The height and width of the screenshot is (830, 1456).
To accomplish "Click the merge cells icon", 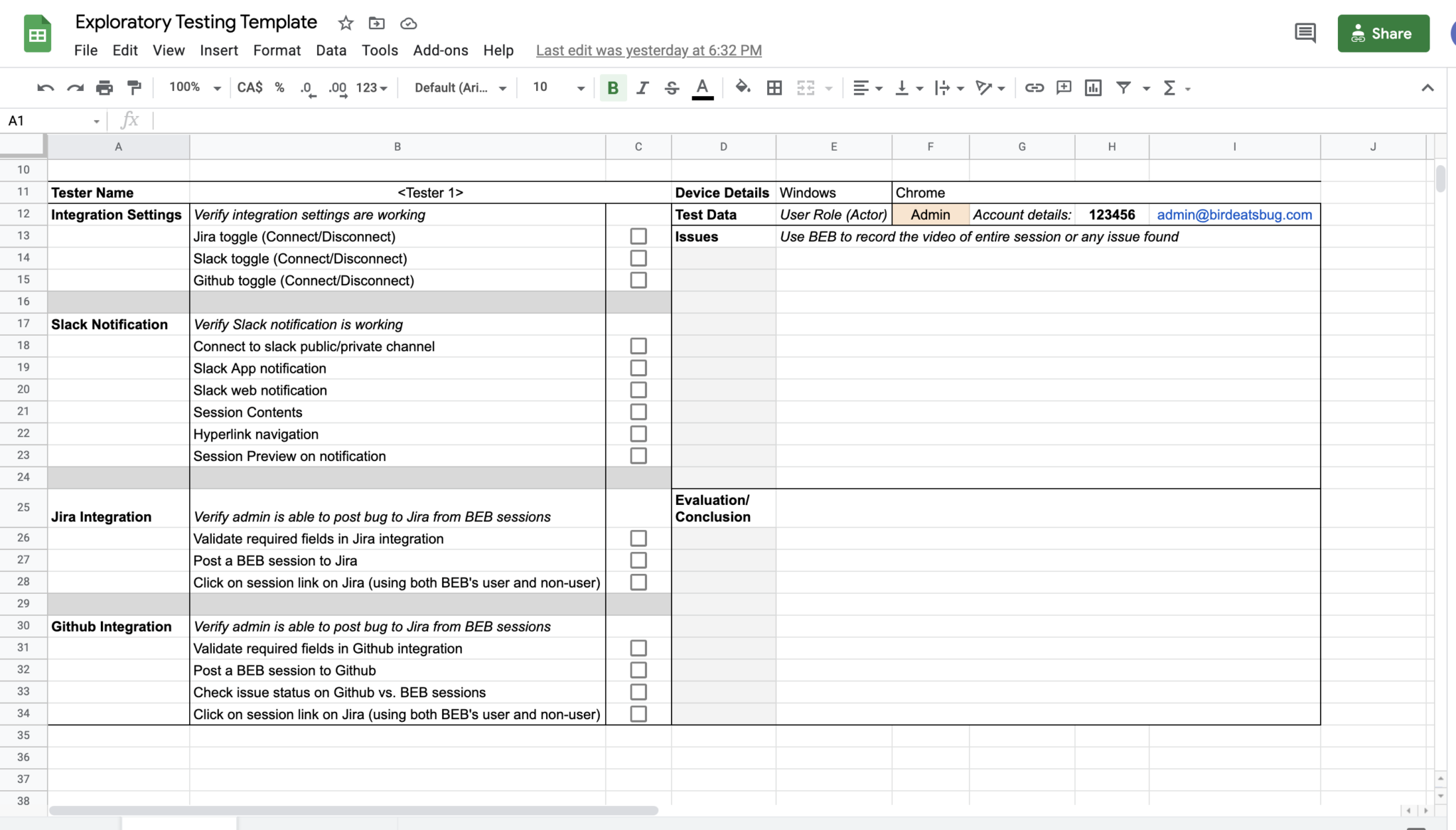I will tap(805, 87).
